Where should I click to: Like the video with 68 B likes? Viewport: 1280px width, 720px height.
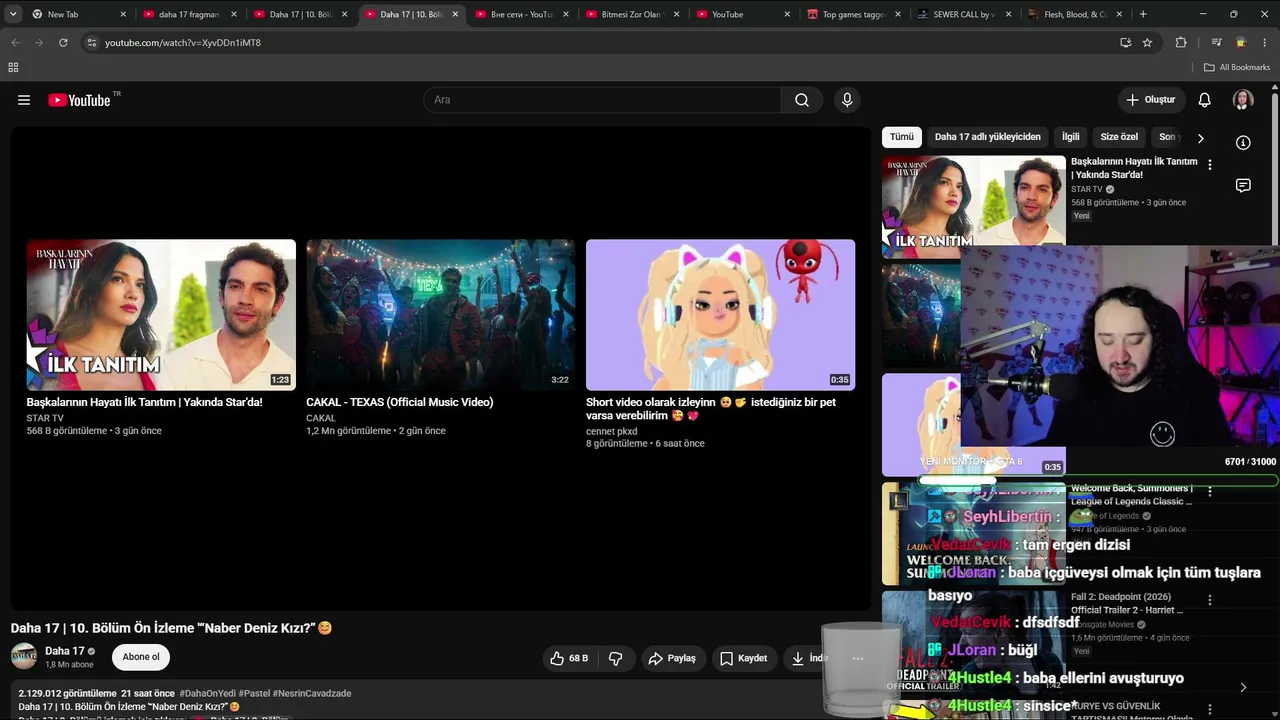point(569,658)
